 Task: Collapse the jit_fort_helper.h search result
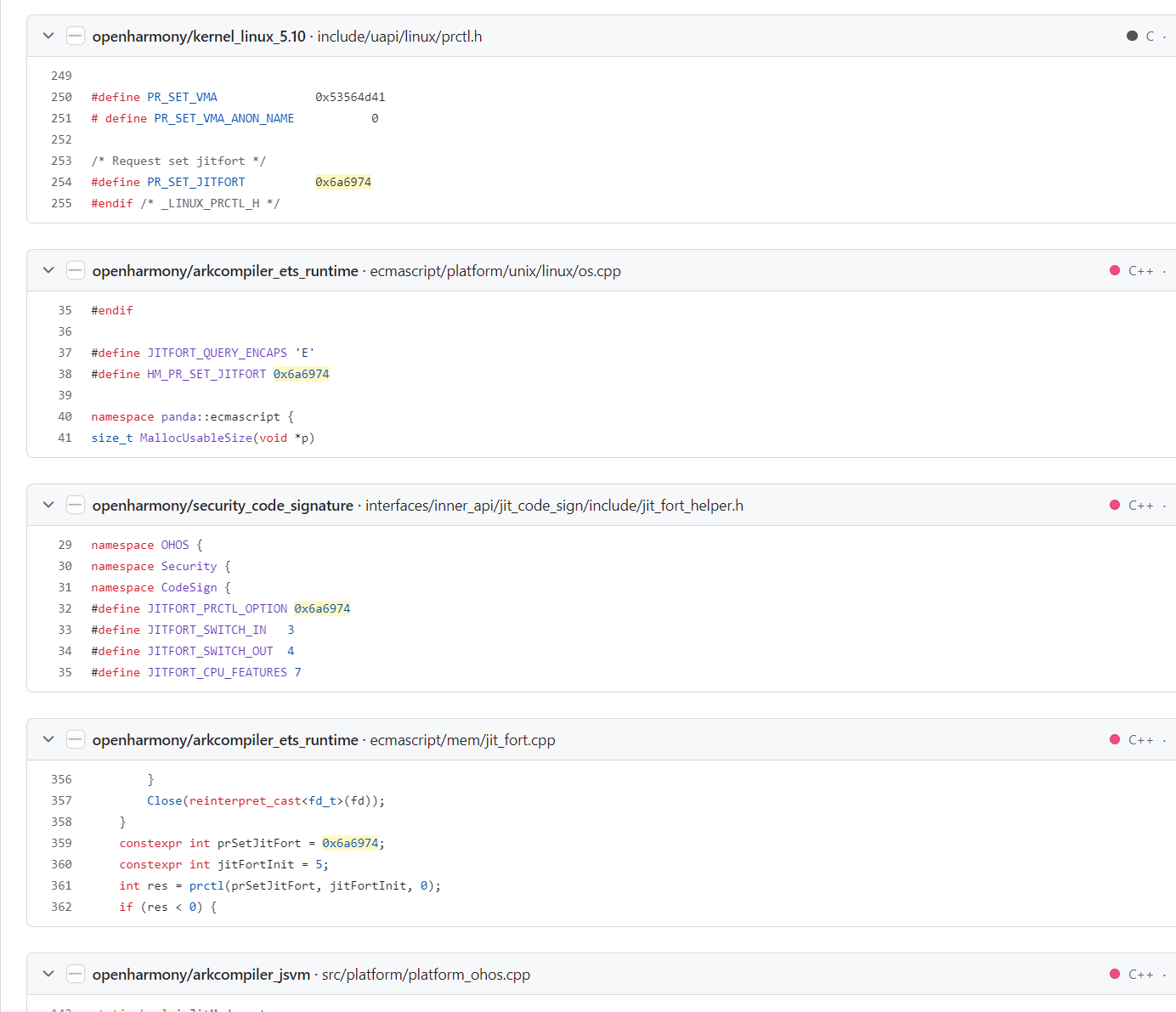point(48,505)
